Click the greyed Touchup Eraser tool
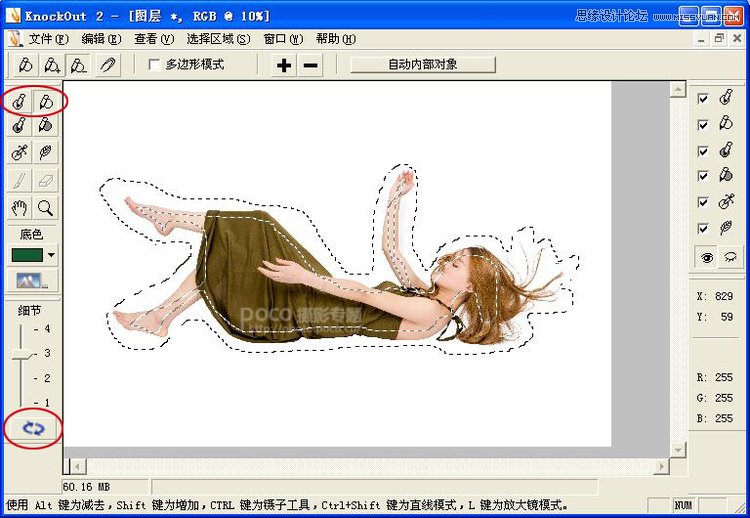This screenshot has width=750, height=518. pyautogui.click(x=46, y=180)
